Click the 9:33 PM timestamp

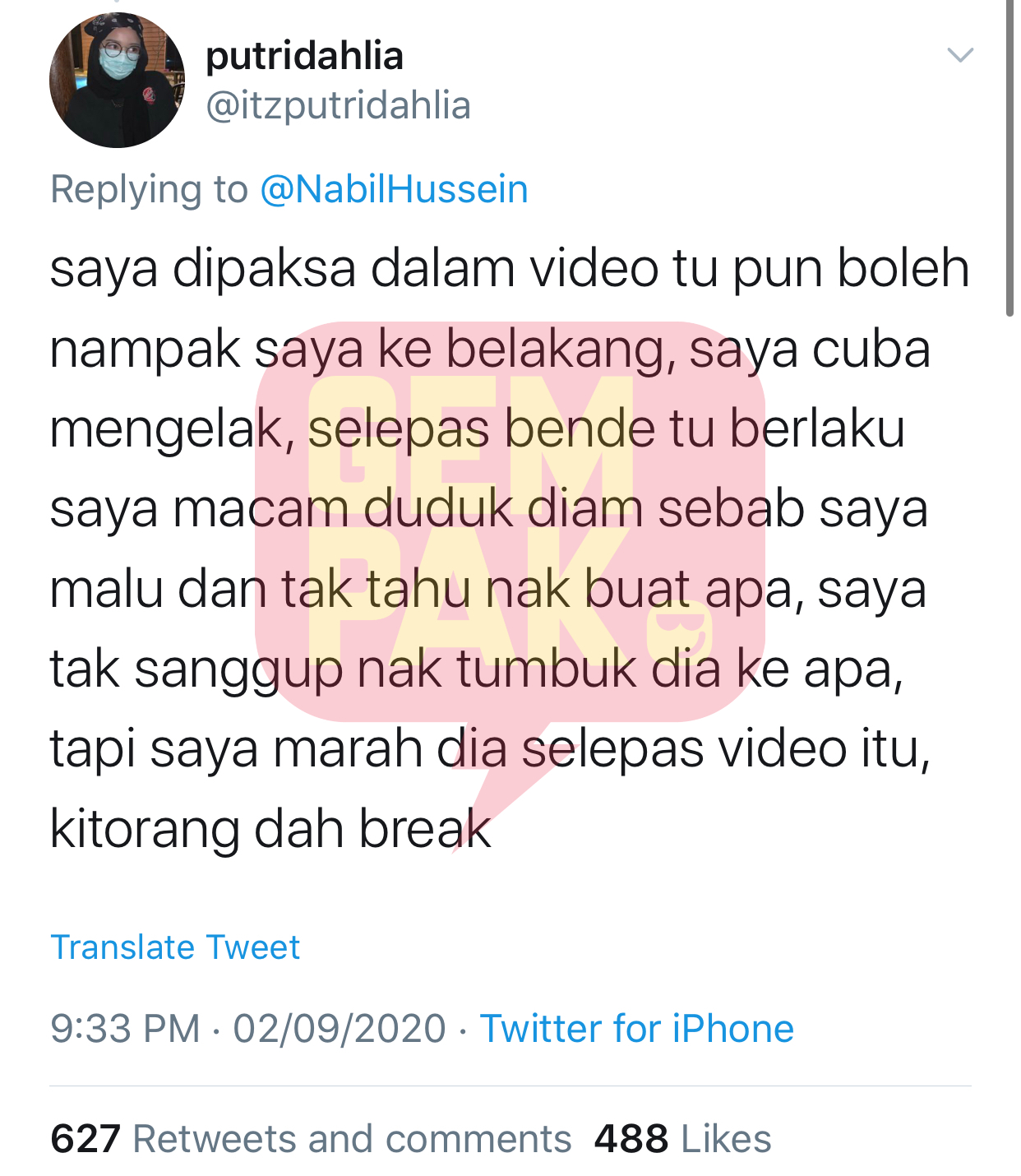pos(125,1029)
